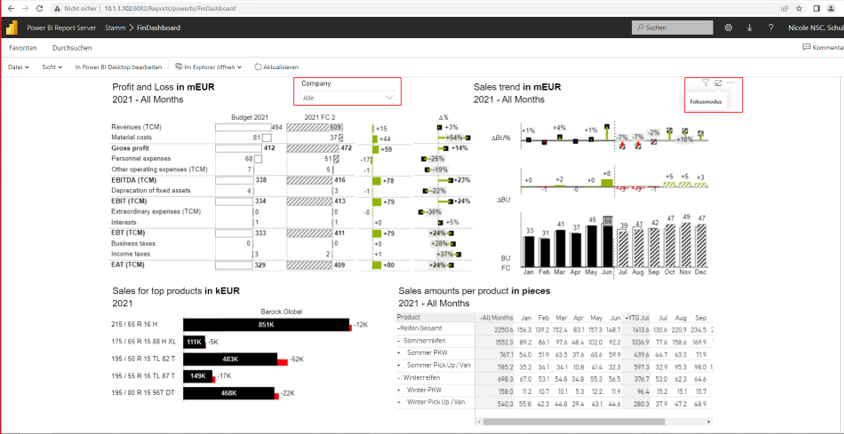Open the browser side panel icon
The image size is (844, 434).
pos(817,9)
